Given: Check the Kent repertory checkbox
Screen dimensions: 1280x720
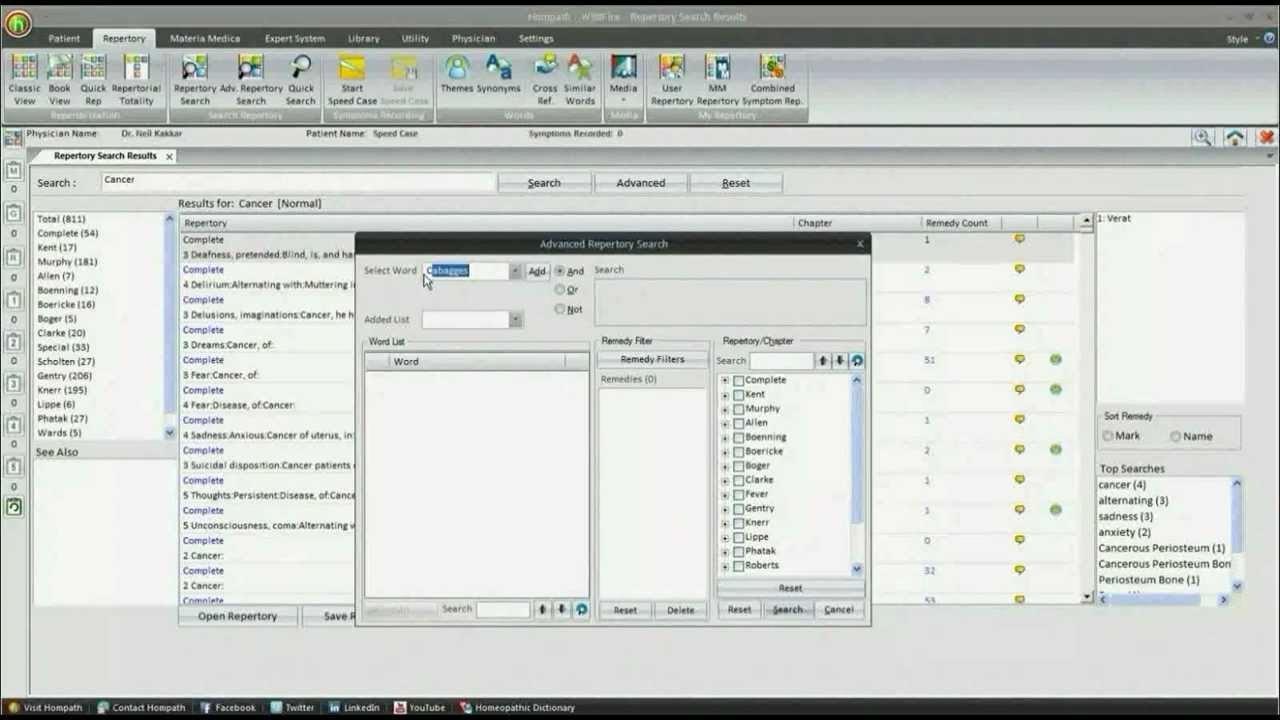Looking at the screenshot, I should [x=738, y=394].
